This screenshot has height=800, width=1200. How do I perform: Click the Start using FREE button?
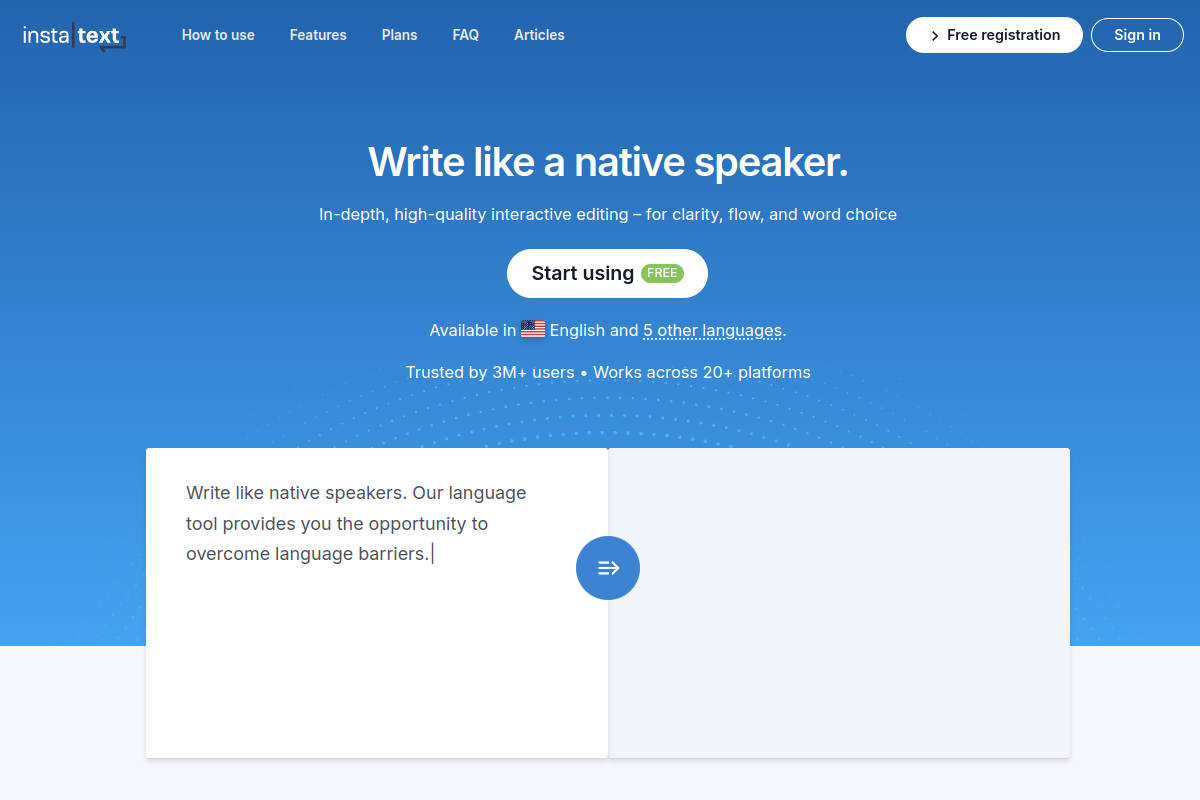coord(607,273)
